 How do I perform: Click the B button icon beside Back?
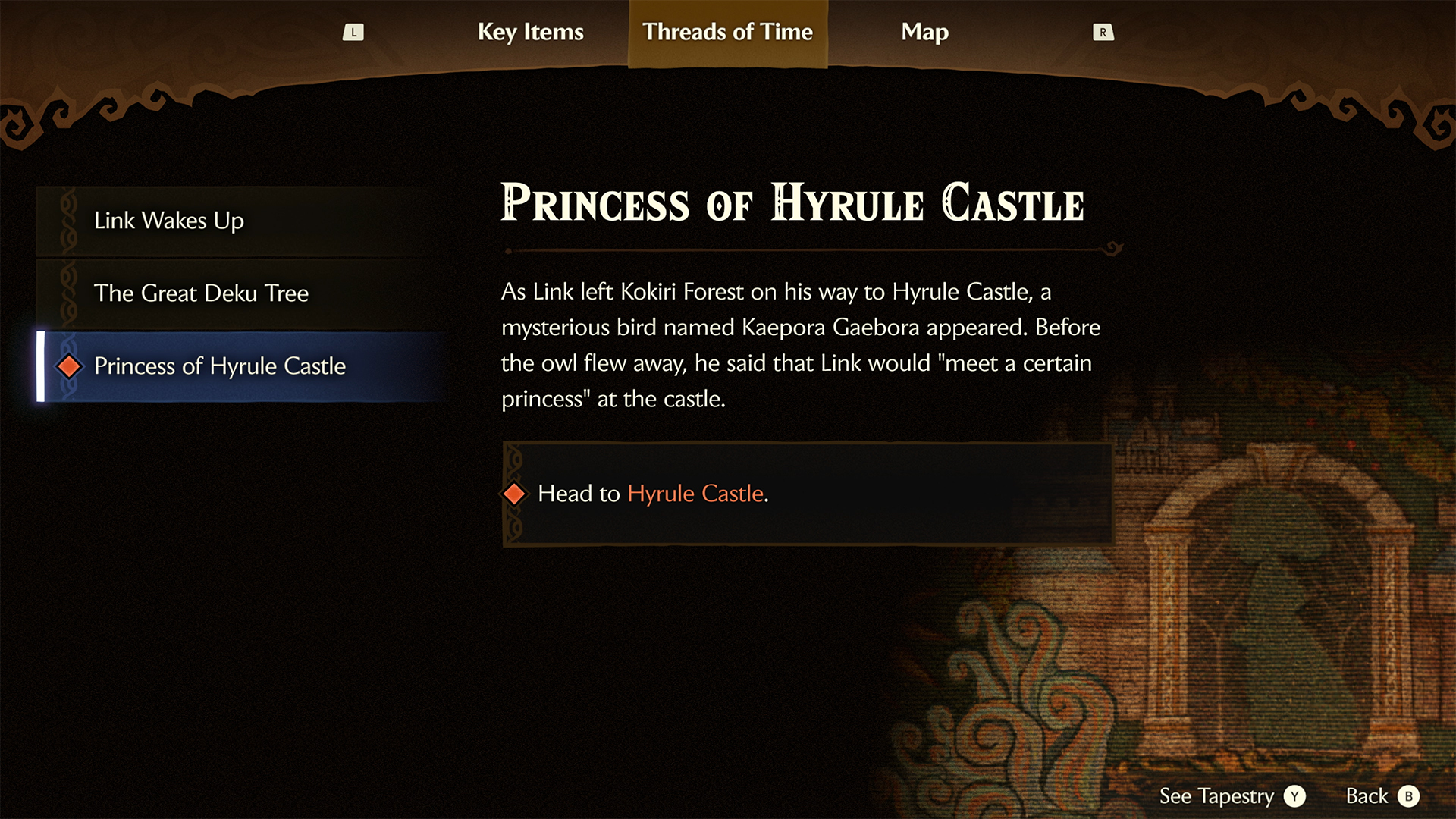coord(1408,796)
